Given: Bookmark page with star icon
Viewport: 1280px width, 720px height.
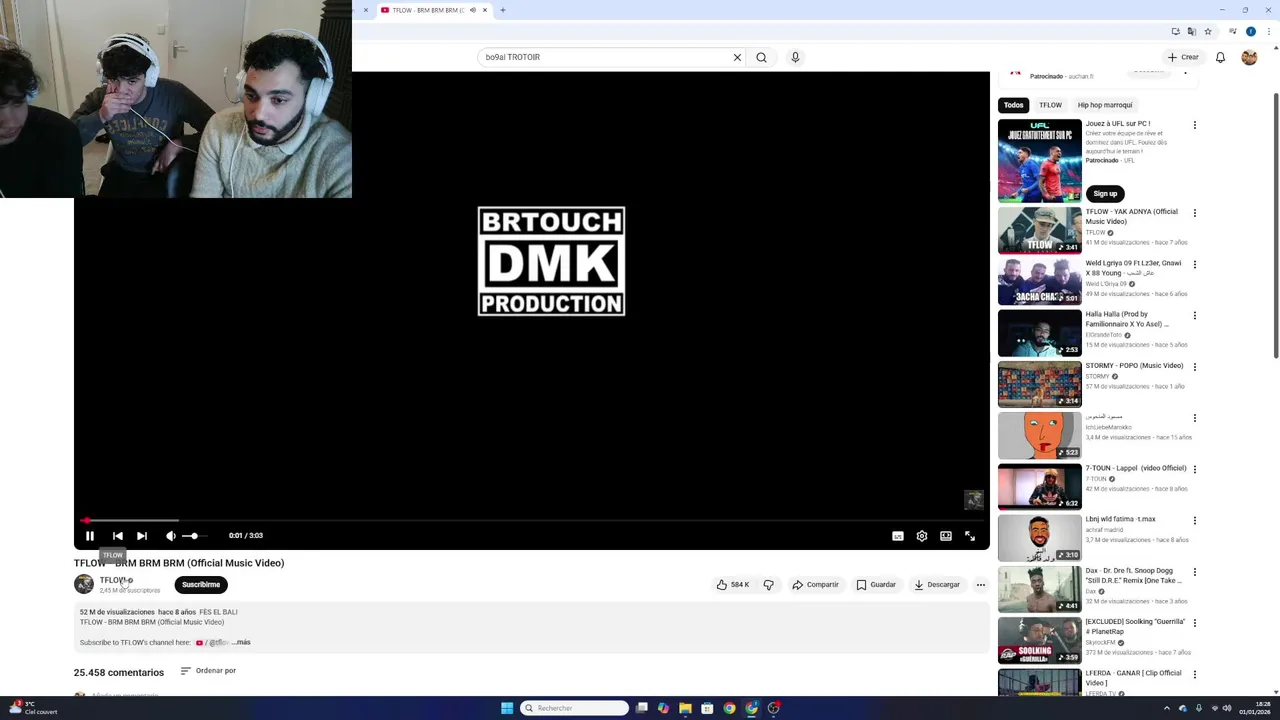Looking at the screenshot, I should point(1208,31).
